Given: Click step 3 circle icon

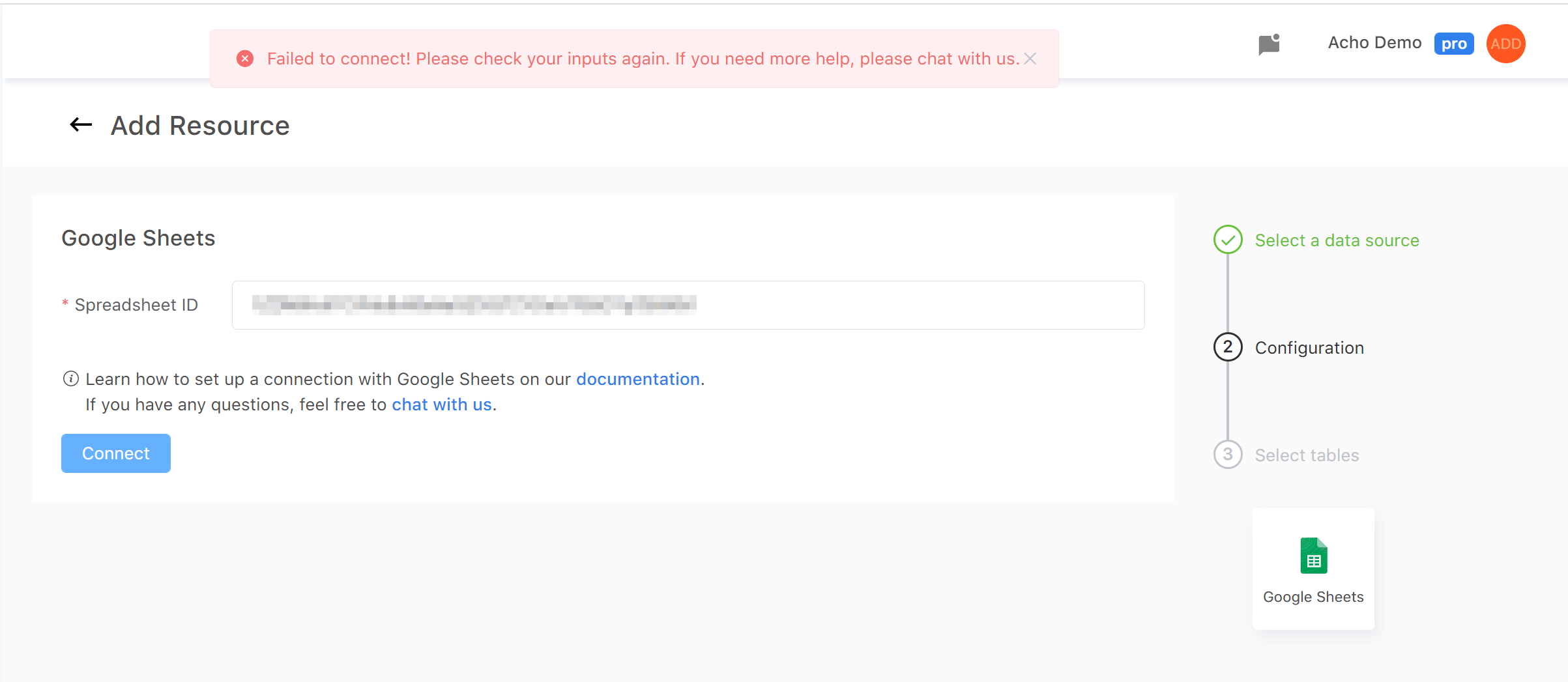Looking at the screenshot, I should point(1228,455).
